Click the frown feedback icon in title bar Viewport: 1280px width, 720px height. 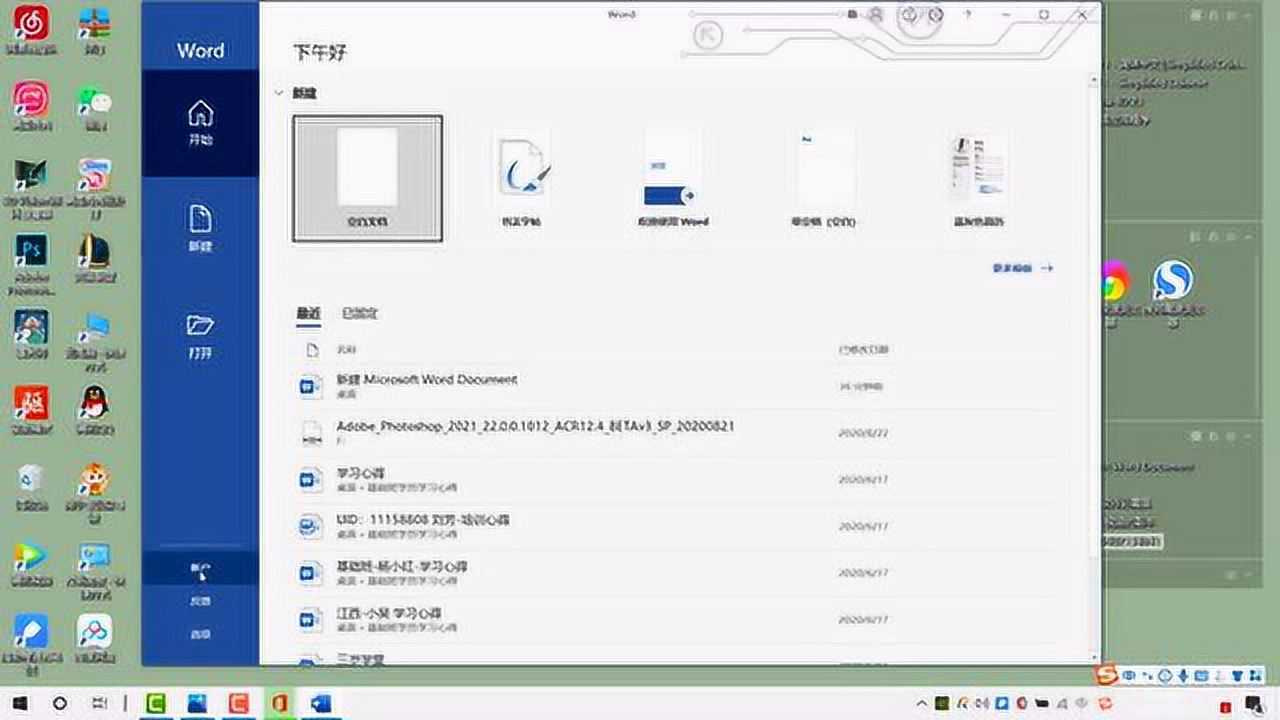(935, 15)
